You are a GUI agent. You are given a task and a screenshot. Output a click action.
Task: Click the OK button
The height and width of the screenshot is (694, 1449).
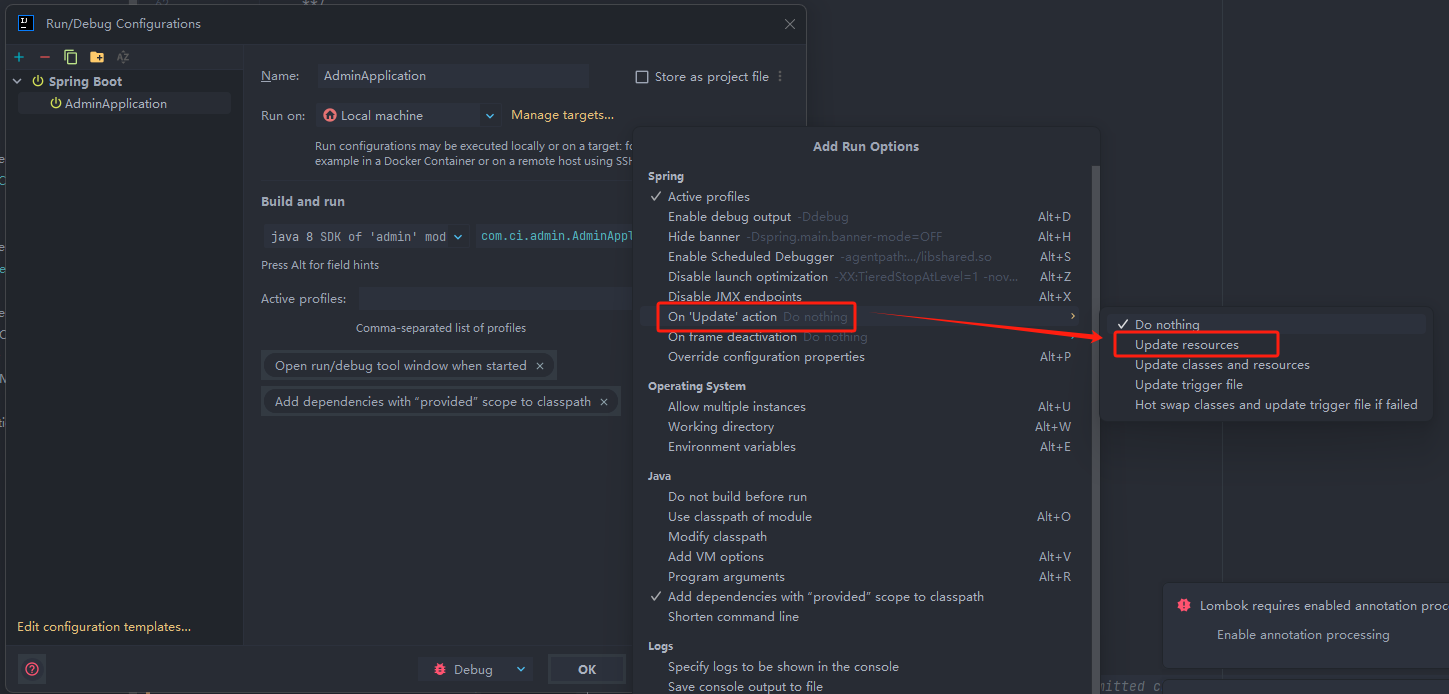587,669
